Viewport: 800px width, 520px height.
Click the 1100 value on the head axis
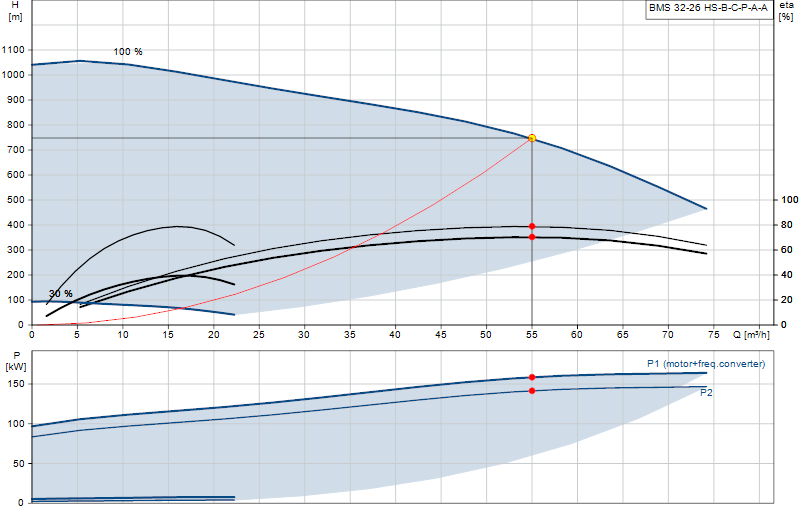click(x=13, y=49)
